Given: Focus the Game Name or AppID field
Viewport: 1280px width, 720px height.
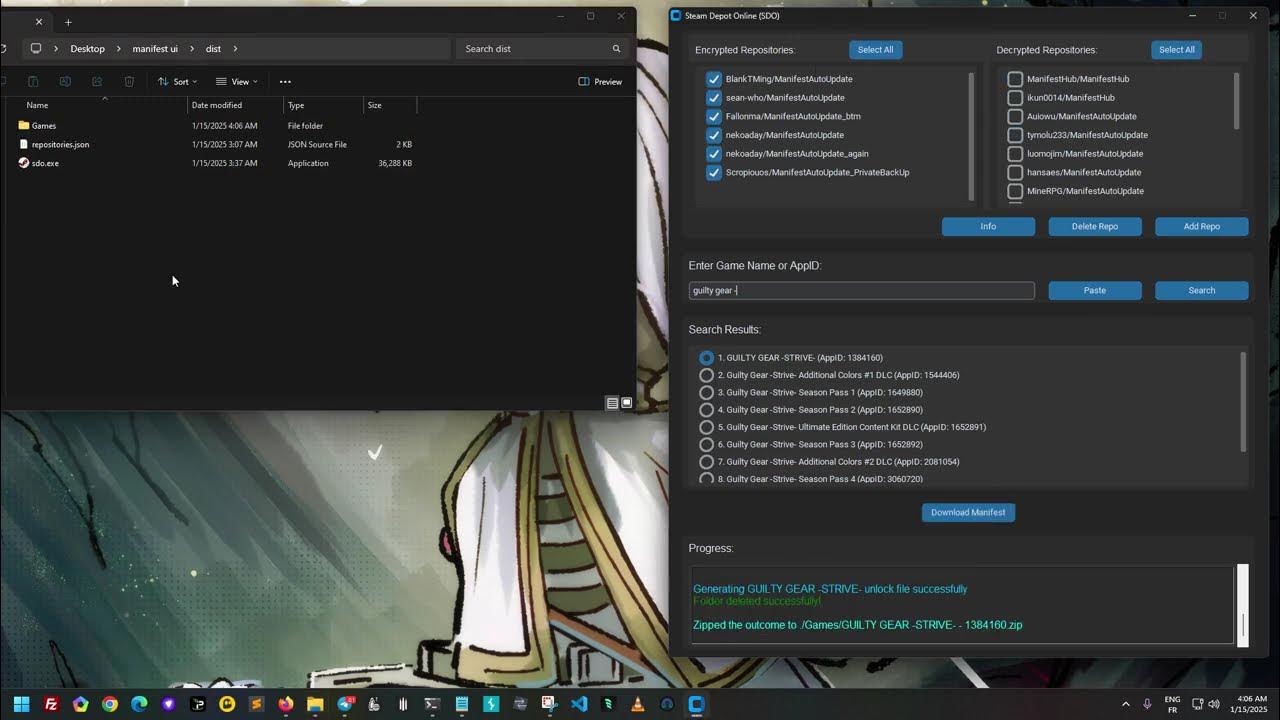Looking at the screenshot, I should click(x=862, y=291).
